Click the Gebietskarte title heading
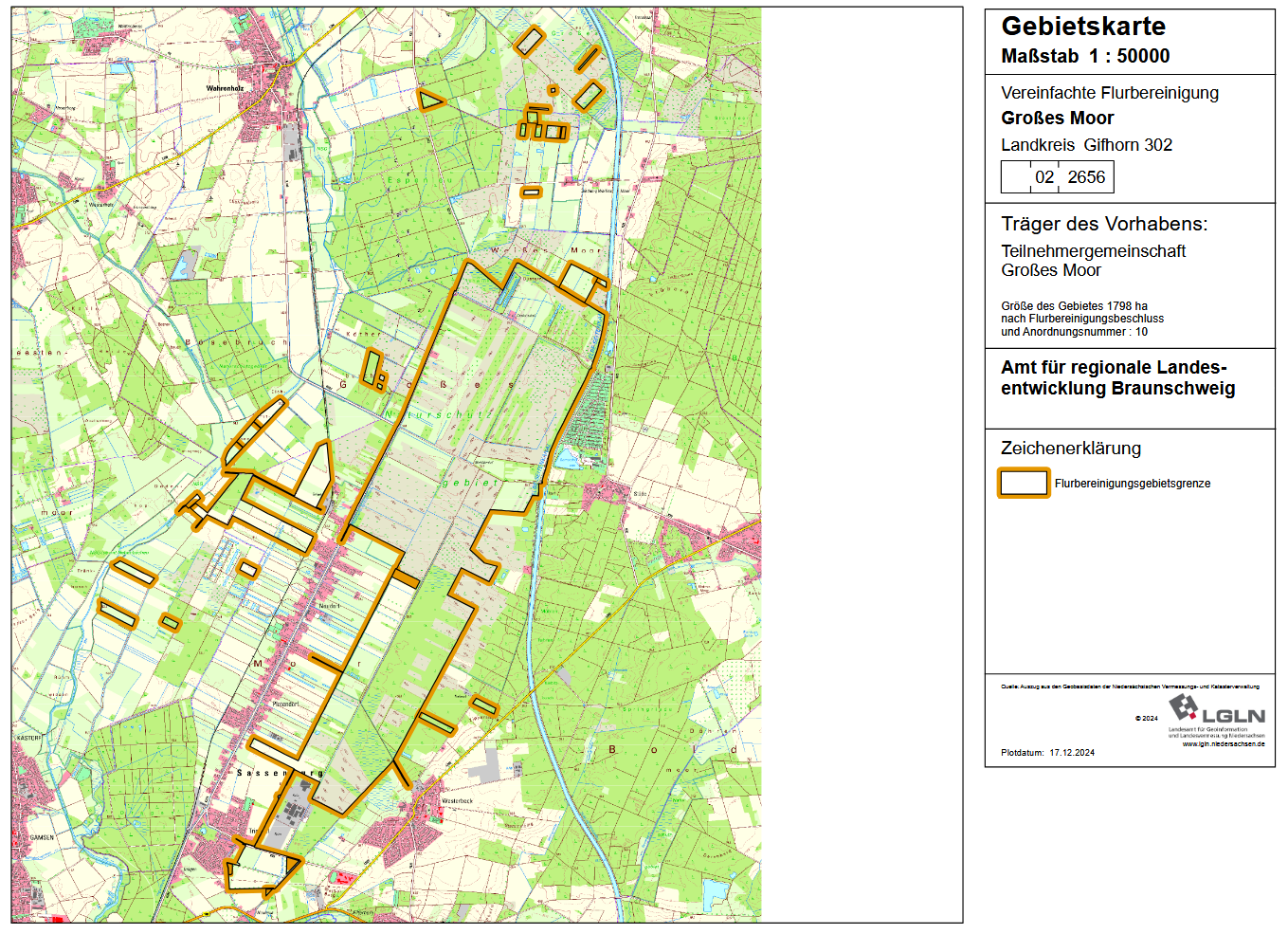Image resolution: width=1288 pixels, height=934 pixels. click(x=1083, y=27)
